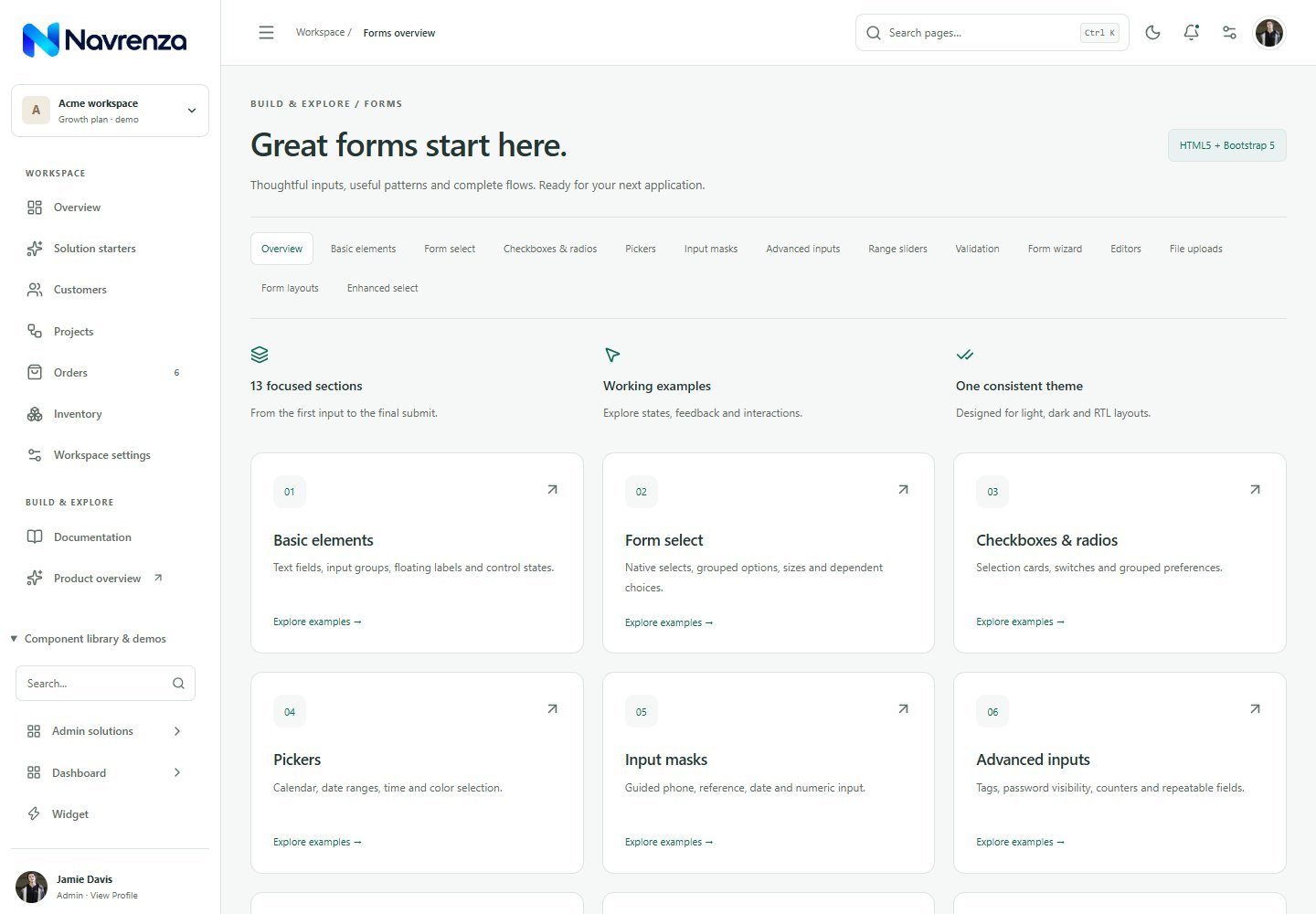The image size is (1316, 914).
Task: Open the theme customizer sliders icon
Action: coord(1229,33)
